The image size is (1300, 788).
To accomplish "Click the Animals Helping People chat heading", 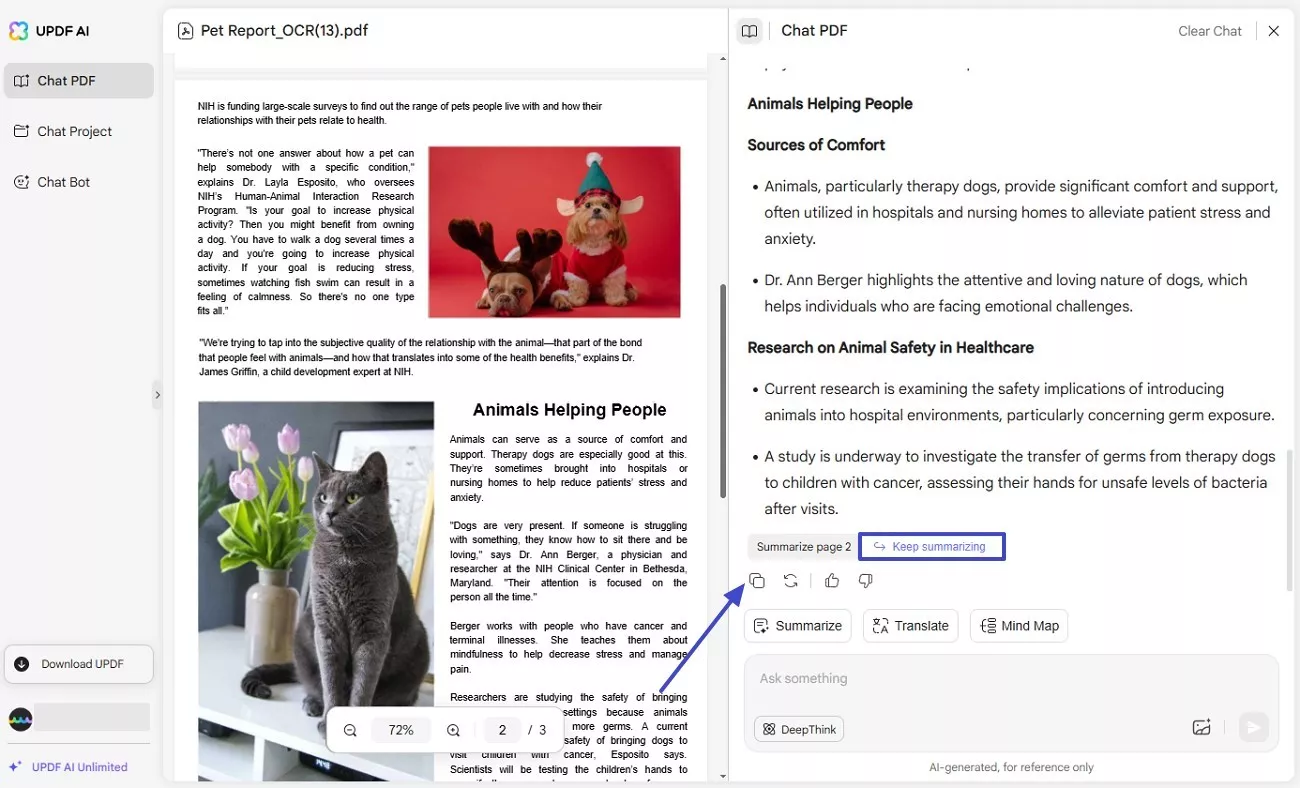I will pyautogui.click(x=830, y=104).
